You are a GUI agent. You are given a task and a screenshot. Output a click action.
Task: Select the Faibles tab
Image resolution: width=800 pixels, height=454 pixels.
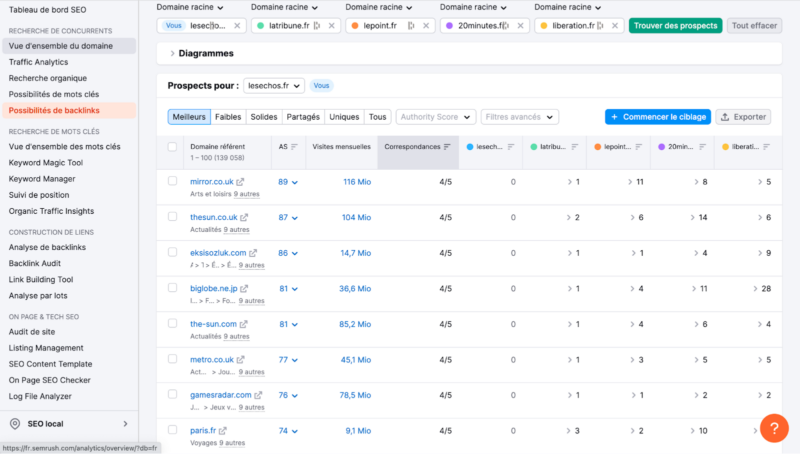228,117
